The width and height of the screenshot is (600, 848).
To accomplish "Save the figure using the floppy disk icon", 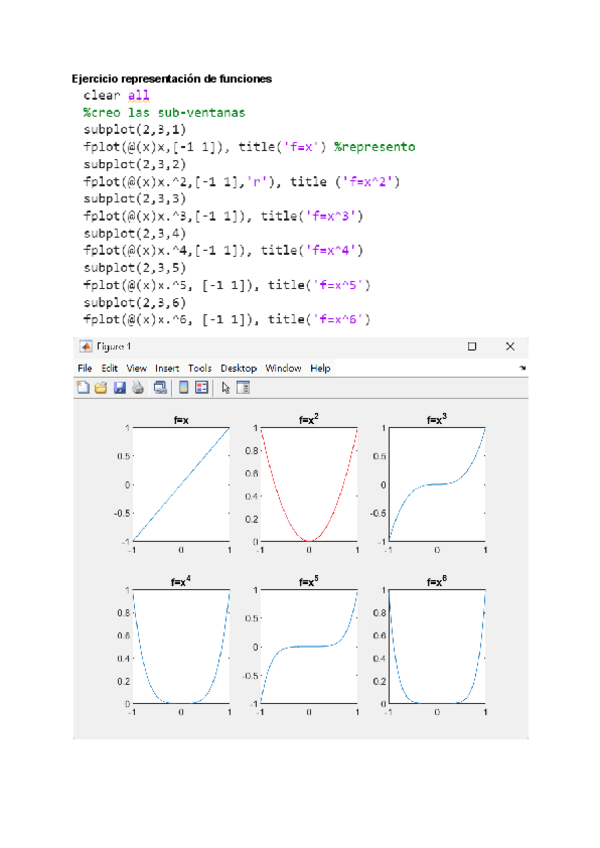I will click(119, 387).
